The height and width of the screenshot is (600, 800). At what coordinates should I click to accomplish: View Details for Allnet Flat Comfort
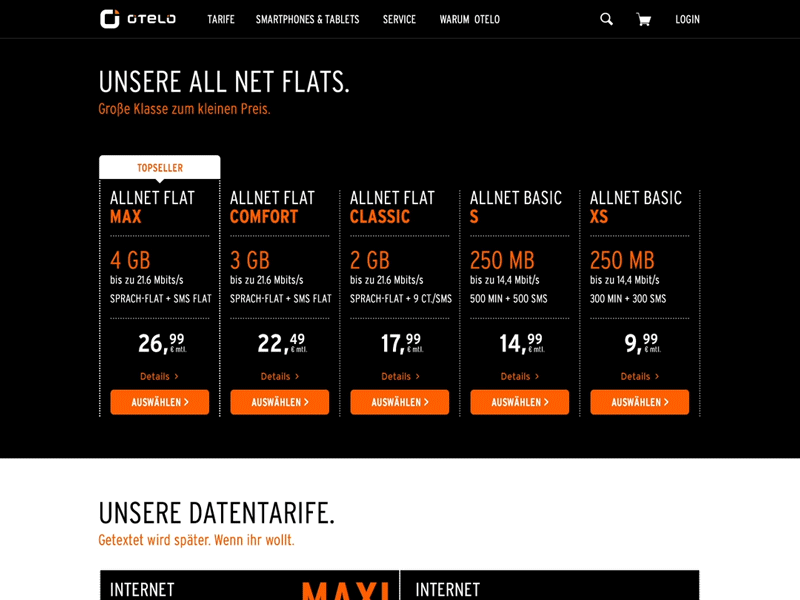point(280,377)
